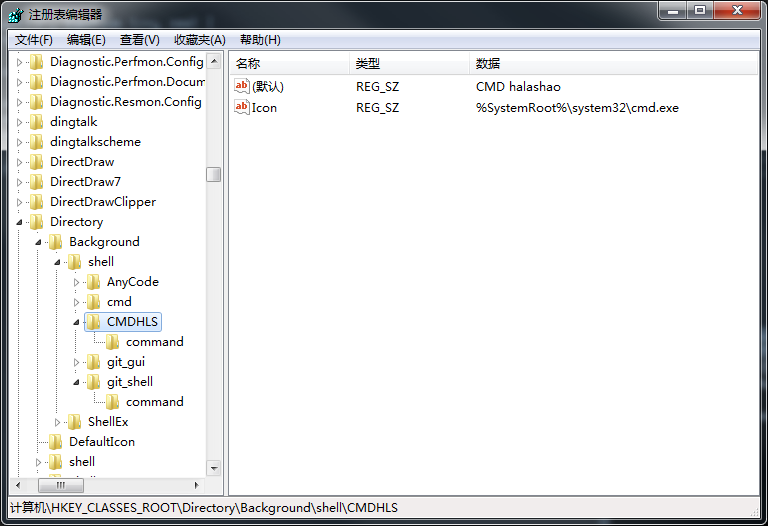Click the folder icon beside AnyCode
This screenshot has height=526, width=768.
point(94,282)
